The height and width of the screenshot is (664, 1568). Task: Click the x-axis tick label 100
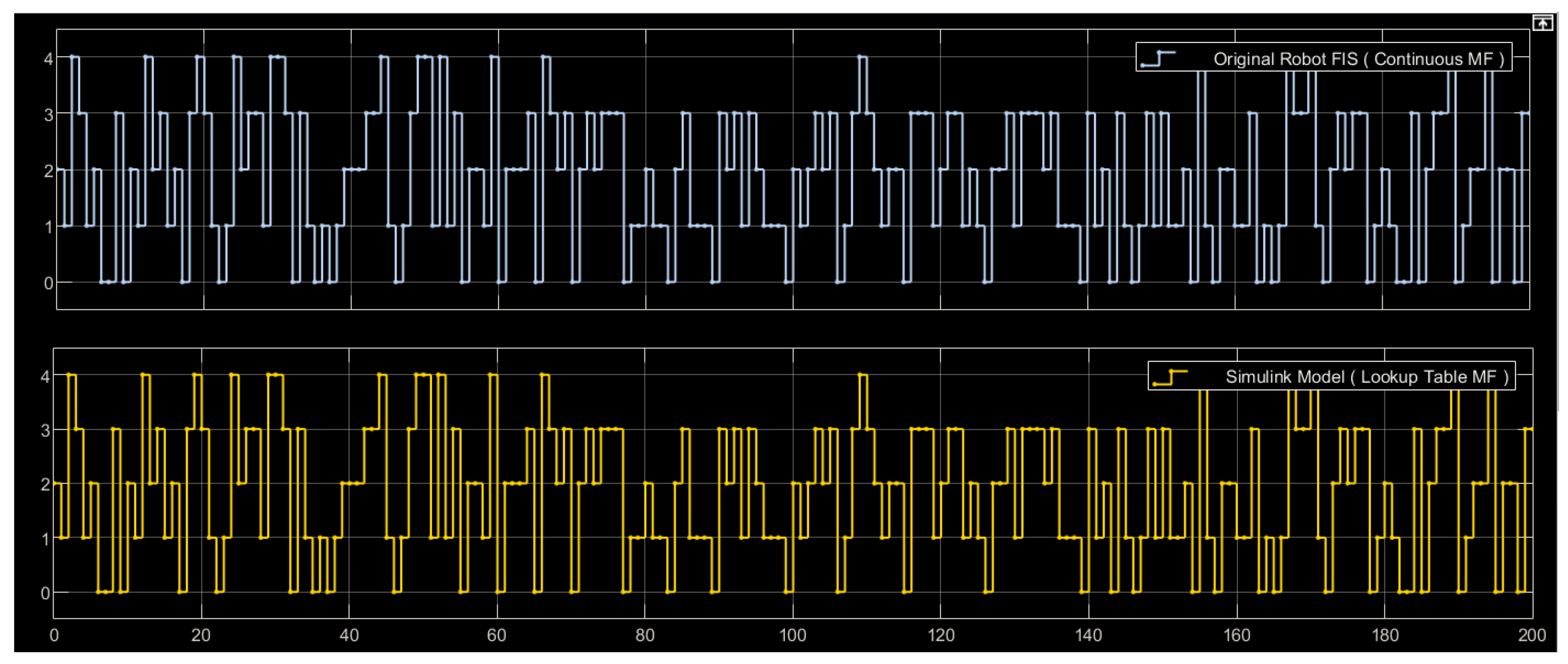(x=792, y=635)
